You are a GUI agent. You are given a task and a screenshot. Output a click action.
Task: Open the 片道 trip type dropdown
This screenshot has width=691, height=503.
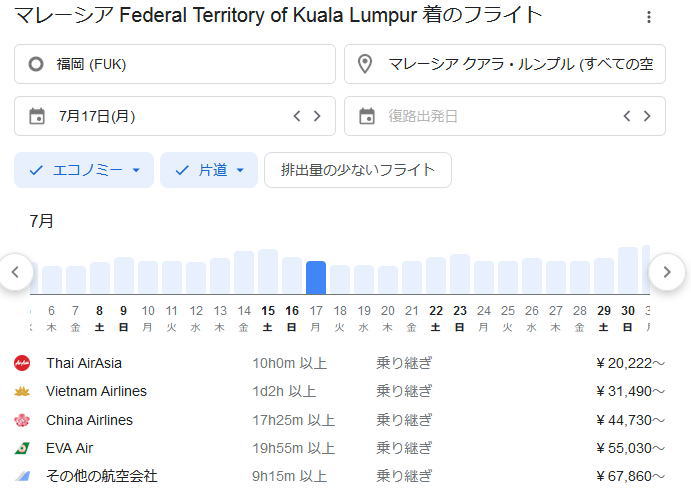click(209, 170)
